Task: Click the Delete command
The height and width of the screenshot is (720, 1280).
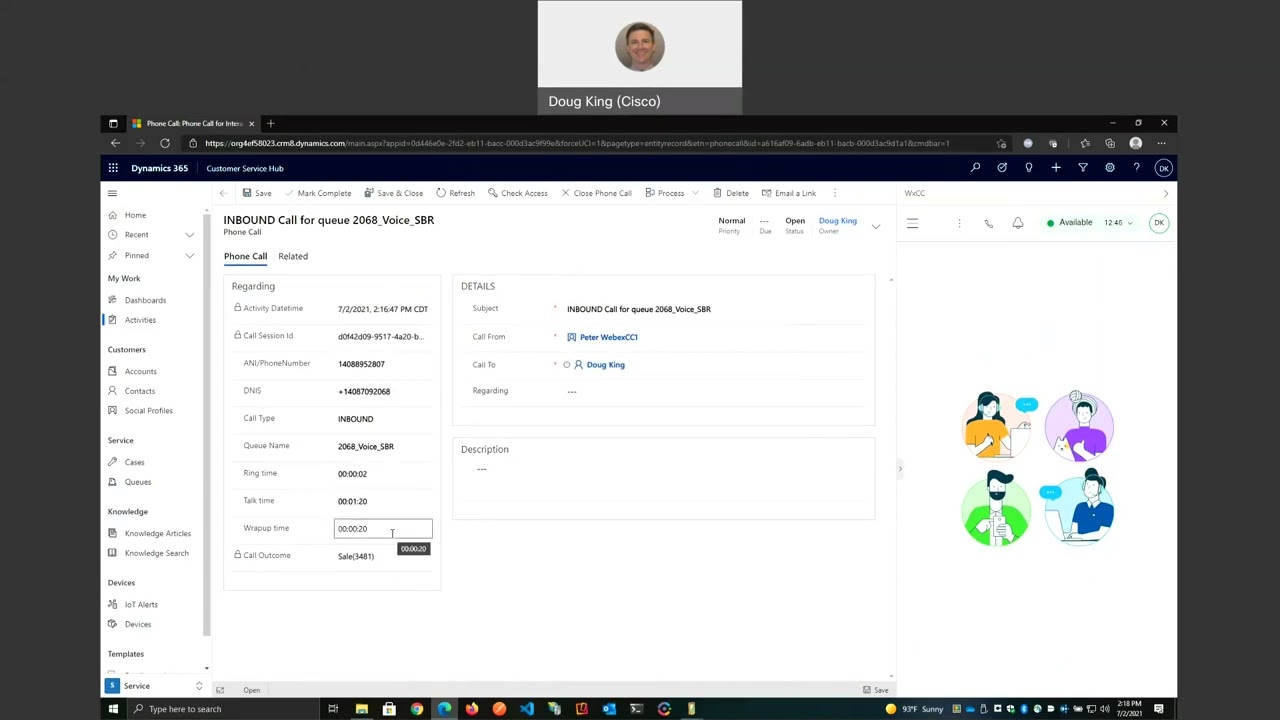Action: pos(730,193)
